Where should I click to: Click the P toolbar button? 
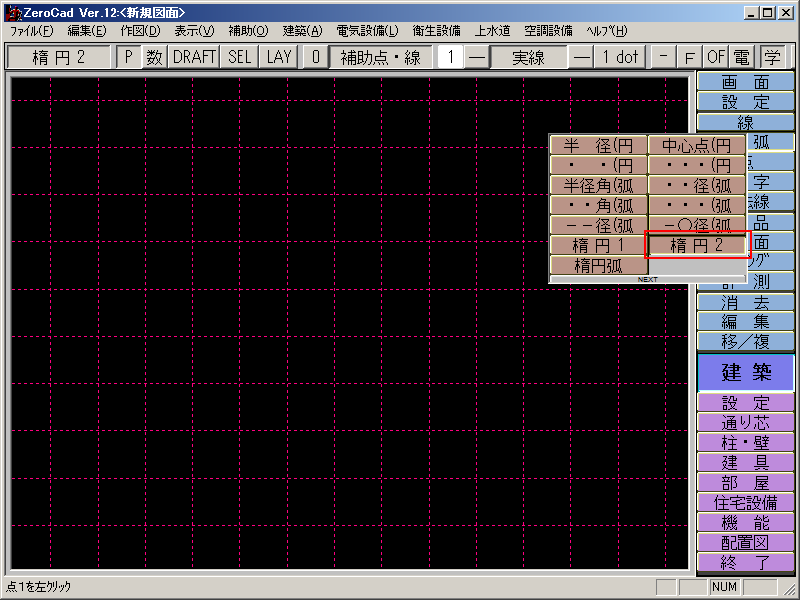pos(128,57)
